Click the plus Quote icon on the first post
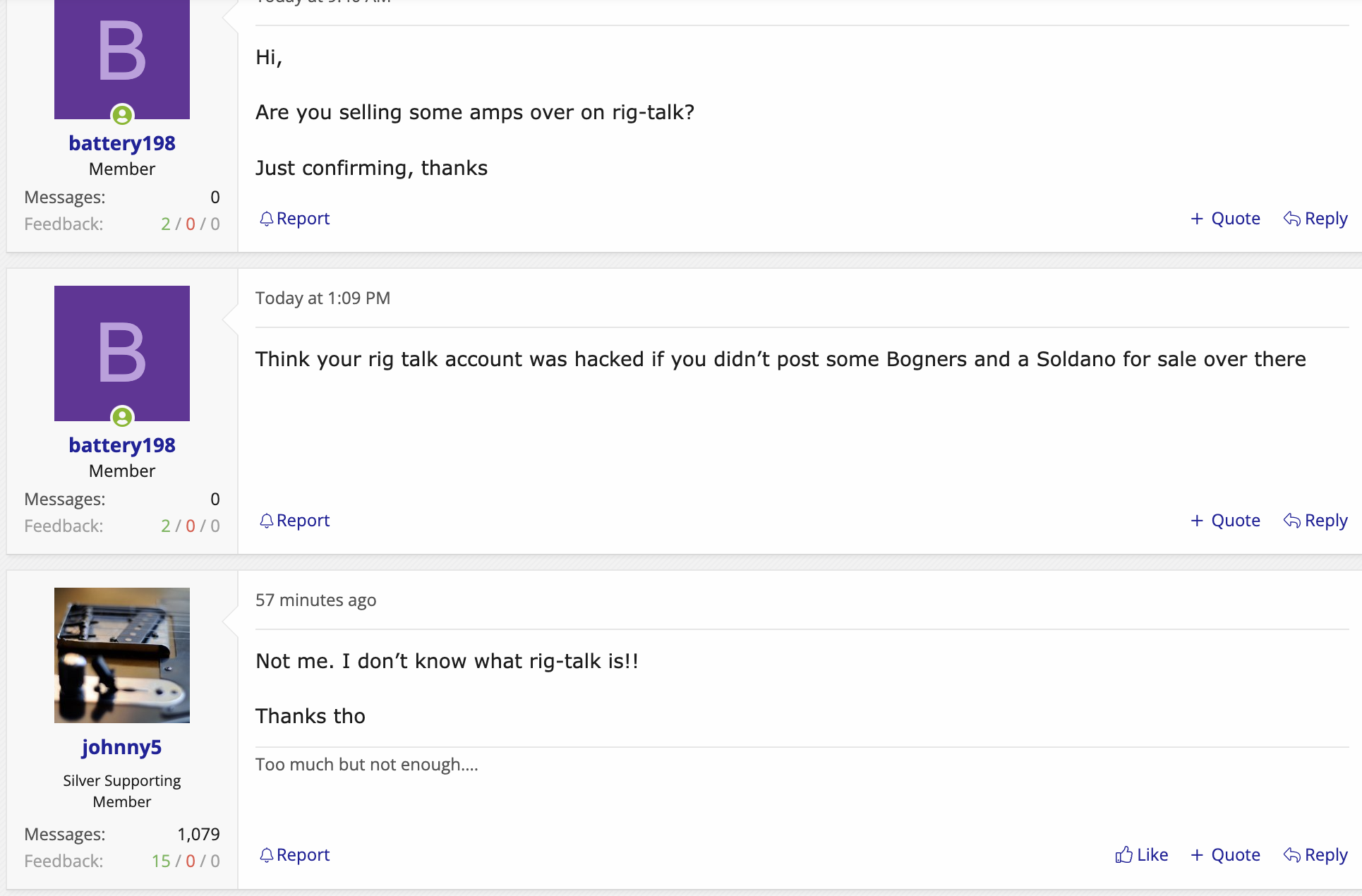This screenshot has height=896, width=1362. [x=1197, y=219]
